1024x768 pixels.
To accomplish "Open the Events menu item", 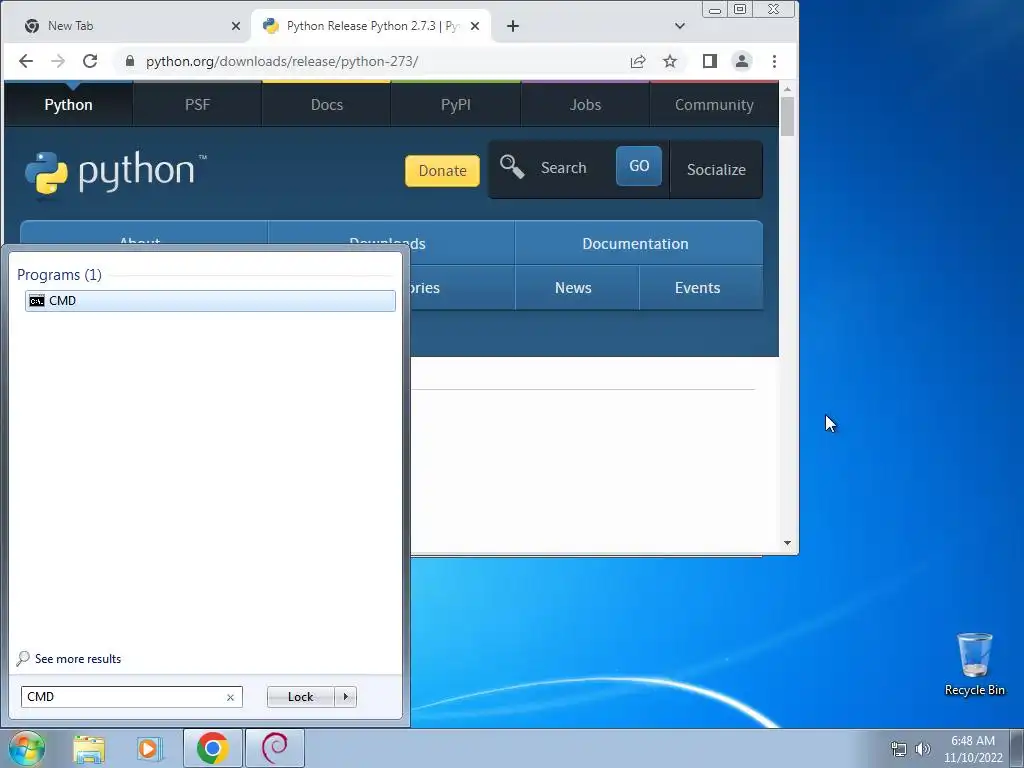I will (697, 288).
